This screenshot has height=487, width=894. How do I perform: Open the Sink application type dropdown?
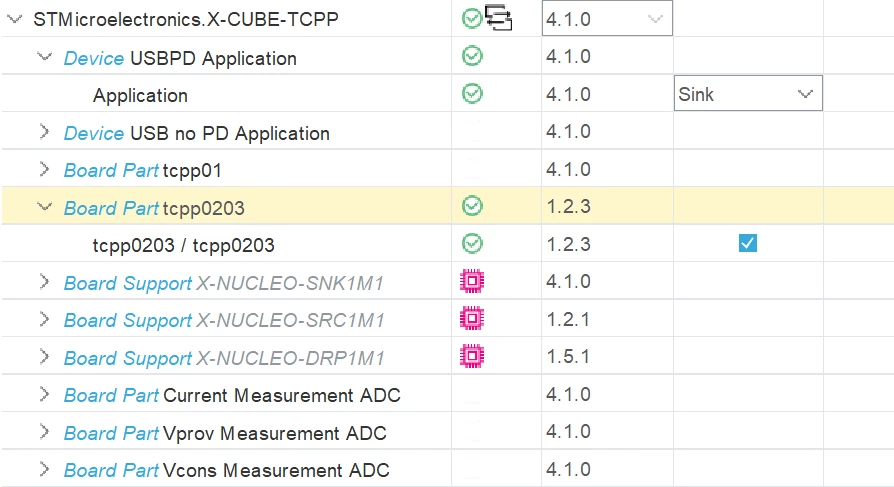(748, 94)
